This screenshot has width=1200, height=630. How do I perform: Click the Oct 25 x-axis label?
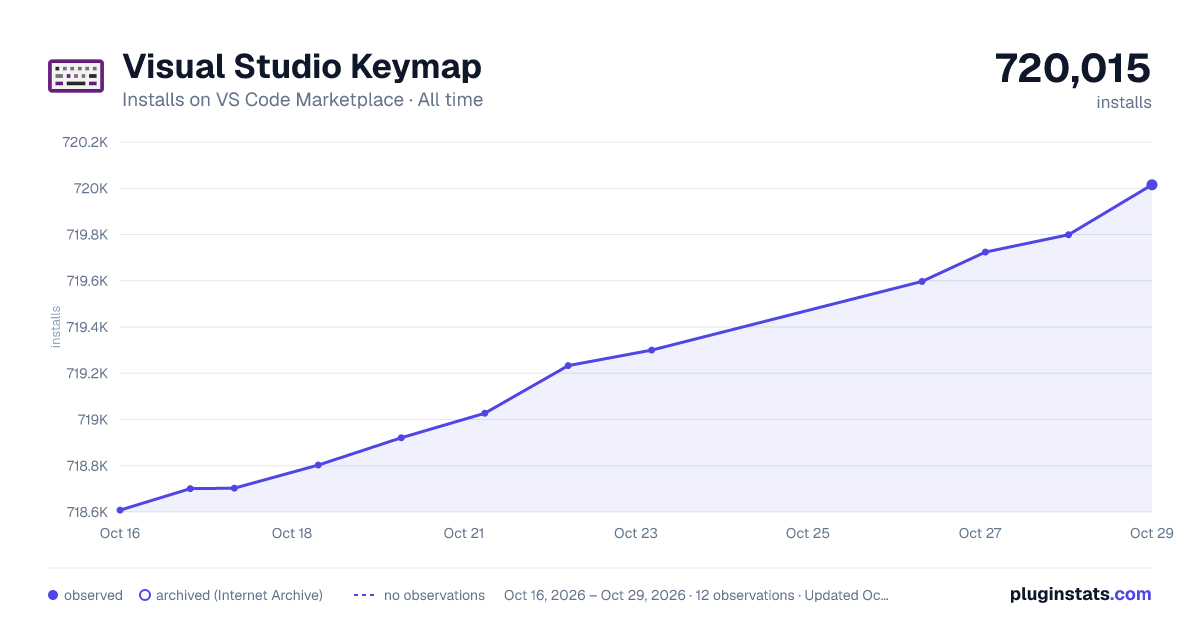(808, 533)
